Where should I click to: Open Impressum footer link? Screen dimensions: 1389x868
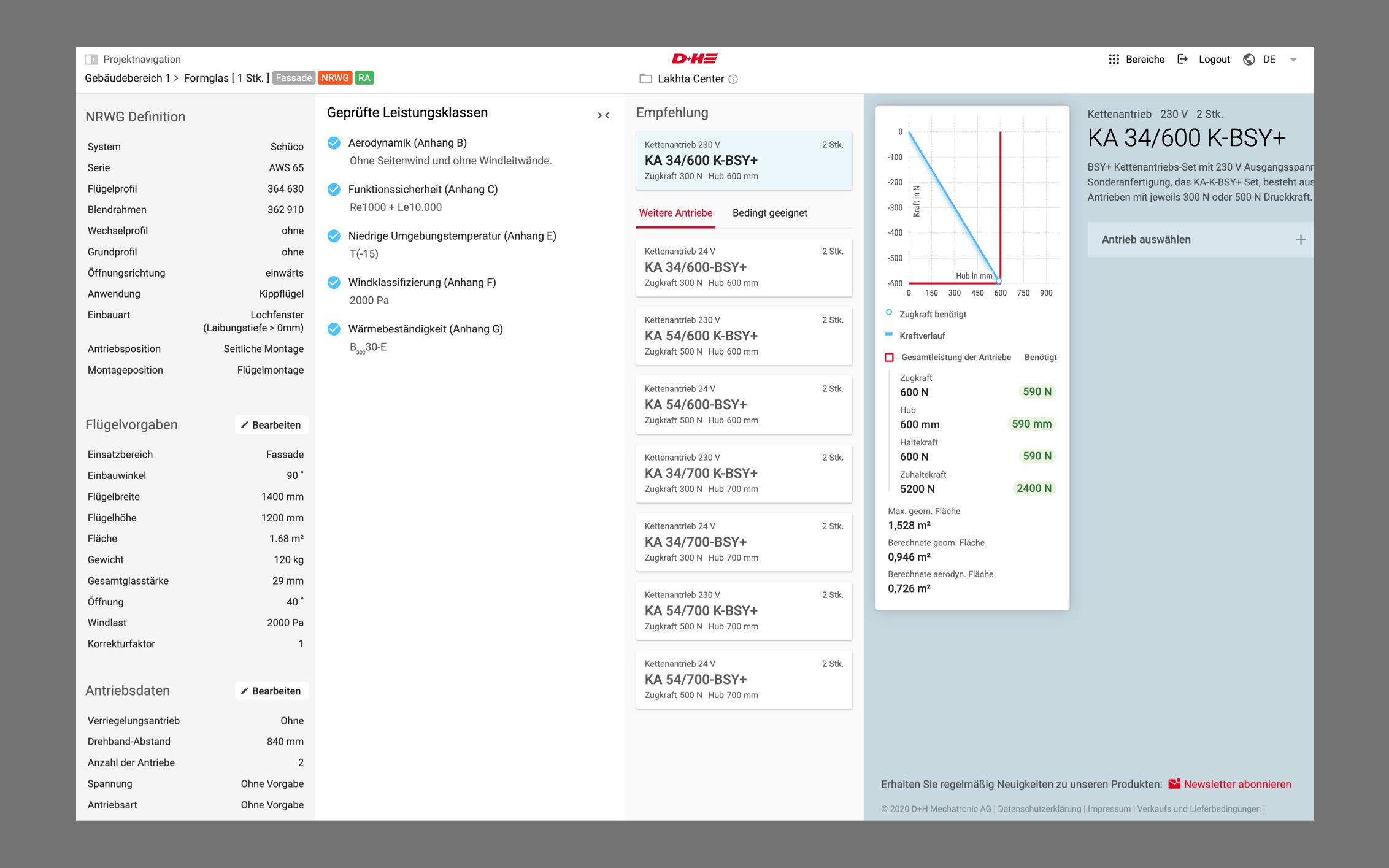(x=1109, y=809)
